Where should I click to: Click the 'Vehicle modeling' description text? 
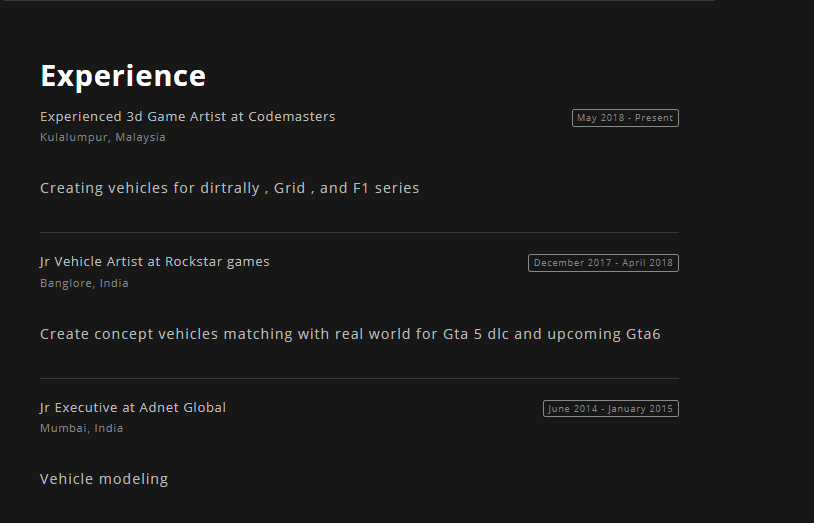104,479
